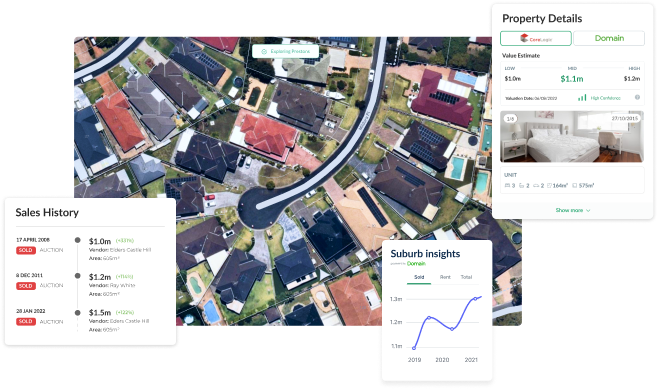Click the Valuation Date text
This screenshot has width=658, height=390.
[x=531, y=98]
